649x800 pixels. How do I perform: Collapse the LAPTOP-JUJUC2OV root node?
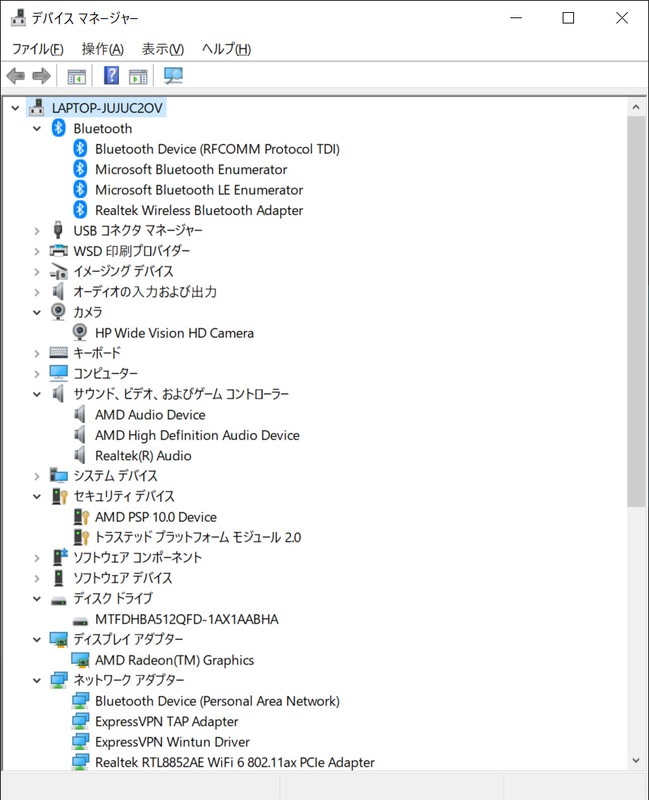(x=15, y=108)
